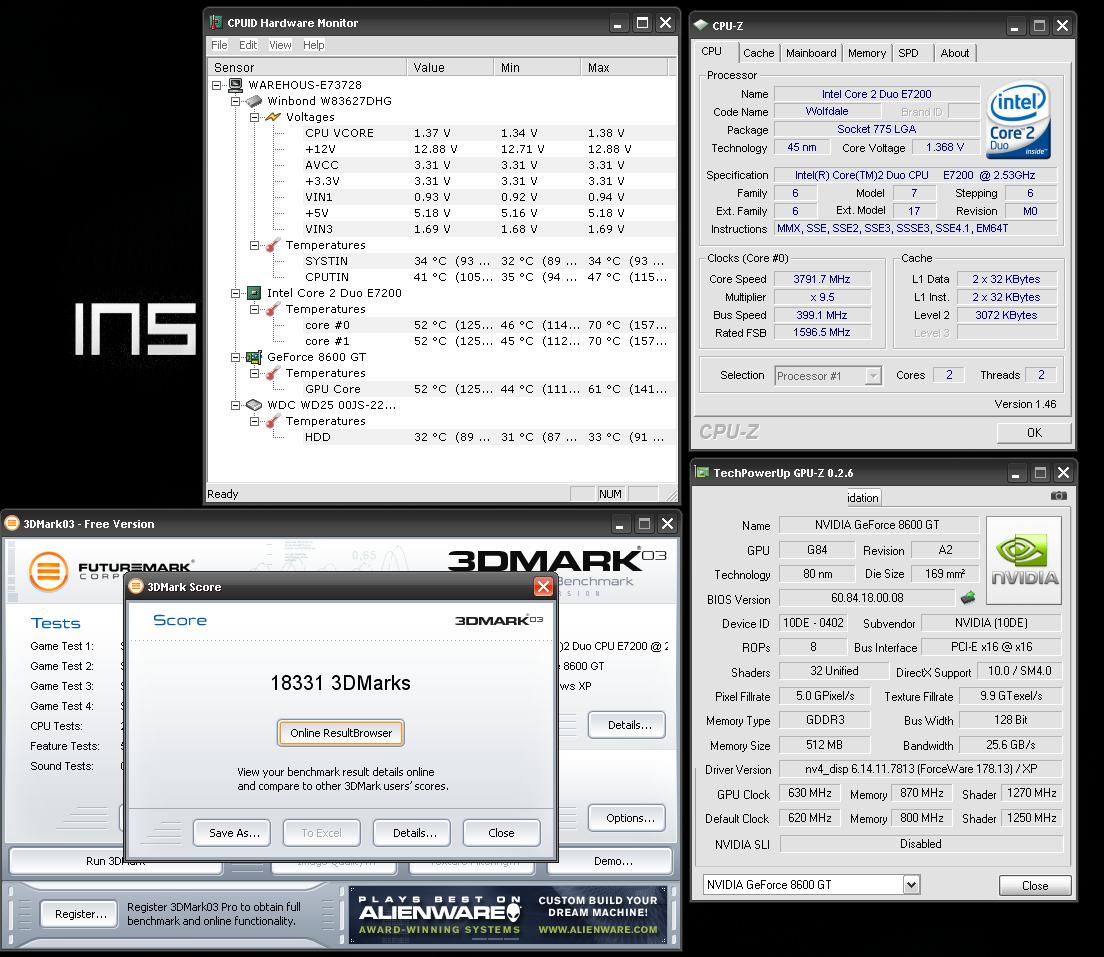The height and width of the screenshot is (957, 1104).
Task: Collapse the WDC WD25 node
Action: 236,405
